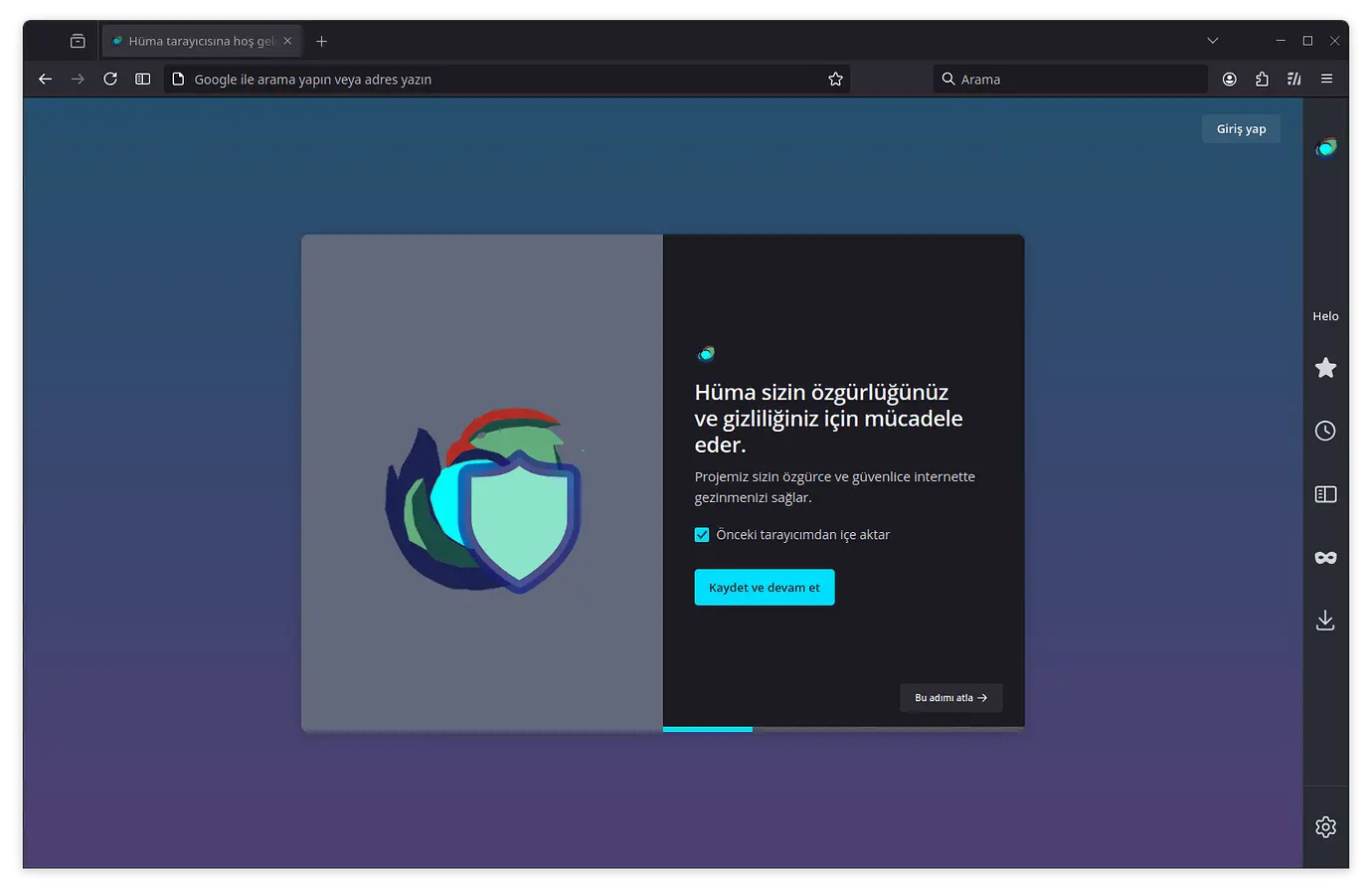
Task: Click the onboarding progress bar
Action: pyautogui.click(x=843, y=729)
